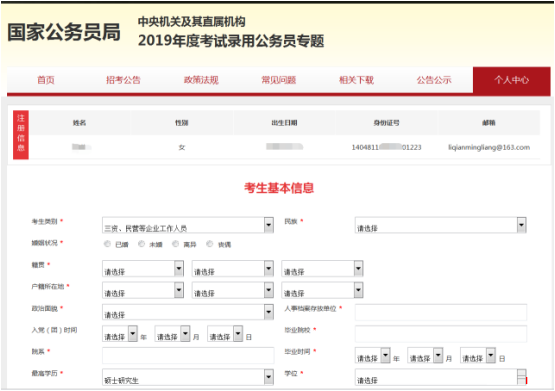Click the 姓名 column header
The image size is (555, 391).
80,123
